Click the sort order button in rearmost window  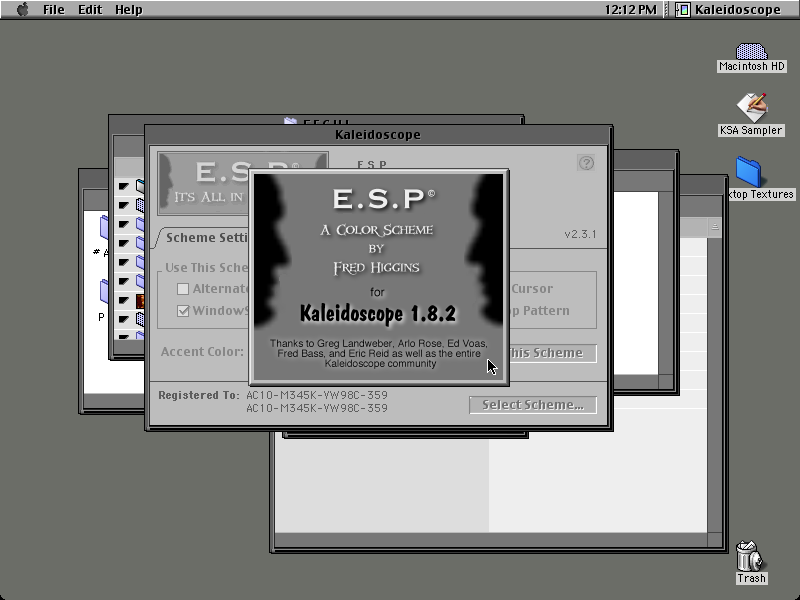715,227
